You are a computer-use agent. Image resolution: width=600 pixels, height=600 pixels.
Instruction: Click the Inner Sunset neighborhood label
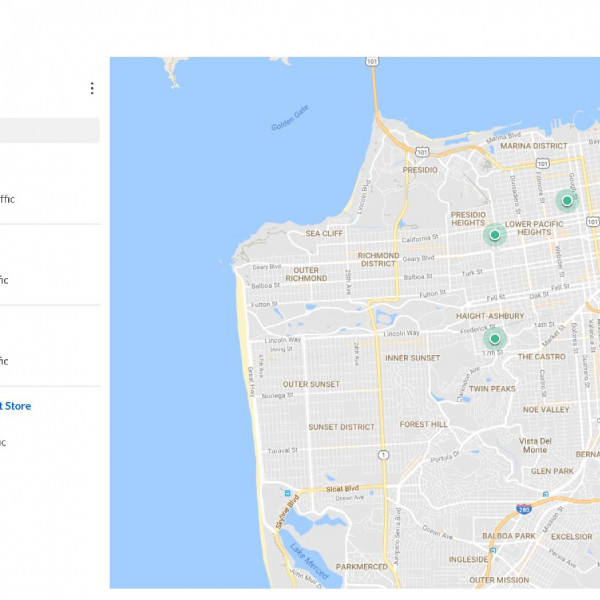click(x=412, y=357)
